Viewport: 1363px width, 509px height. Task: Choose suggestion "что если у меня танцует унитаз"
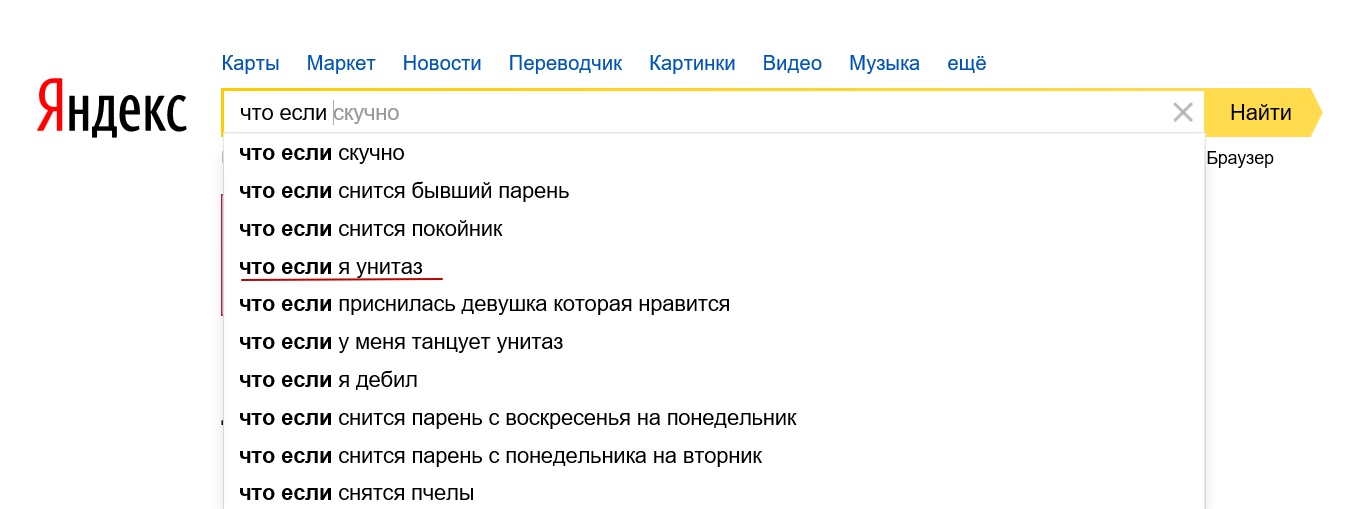[x=714, y=342]
